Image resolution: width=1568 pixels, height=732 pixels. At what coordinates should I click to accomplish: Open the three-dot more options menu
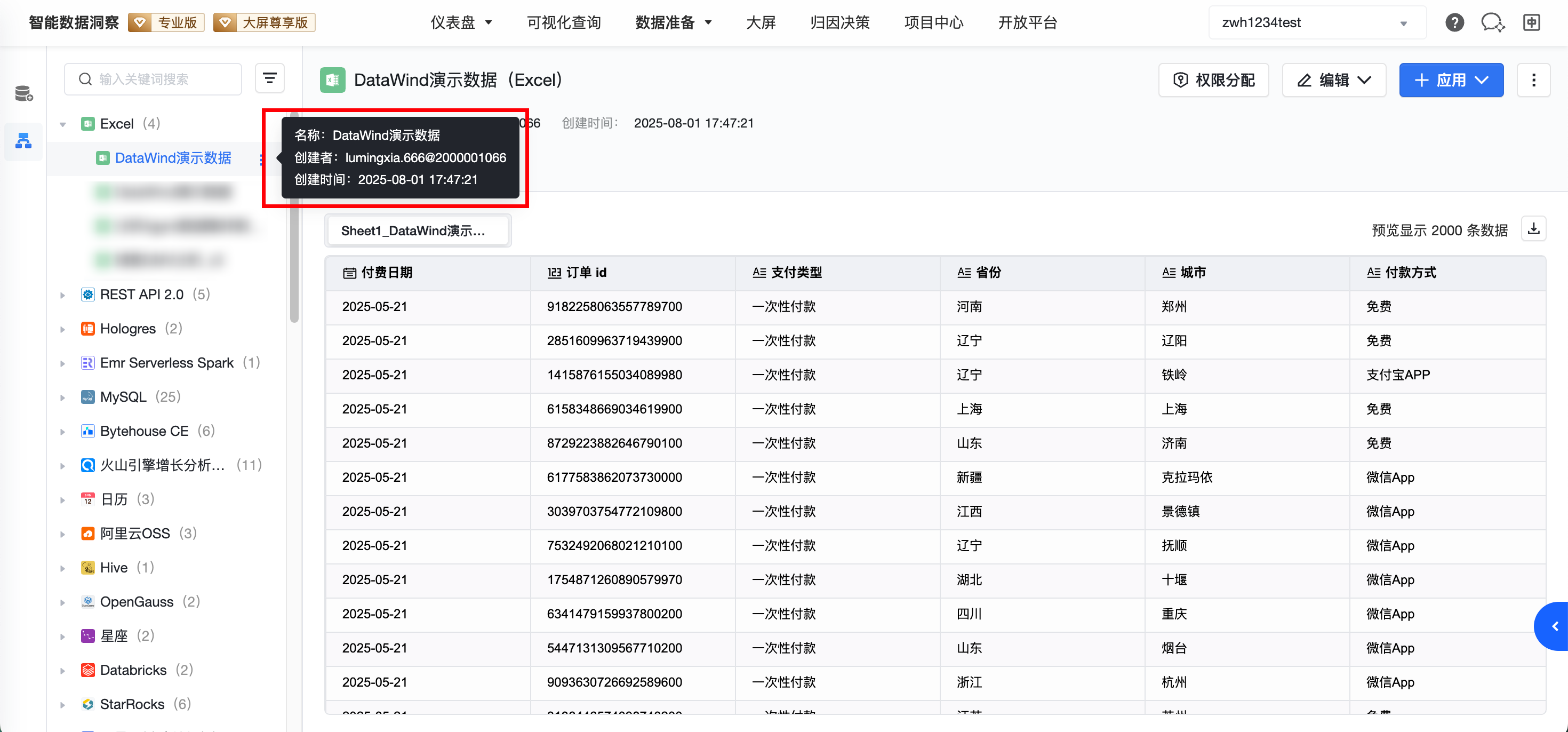click(x=1533, y=80)
